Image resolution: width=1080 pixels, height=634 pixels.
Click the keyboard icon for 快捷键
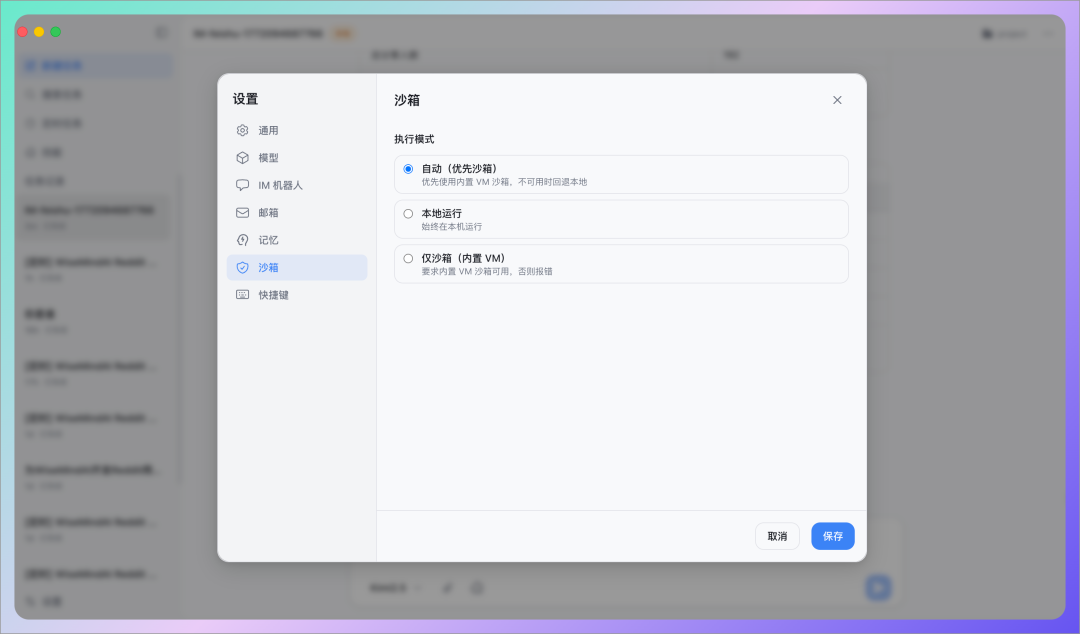242,295
